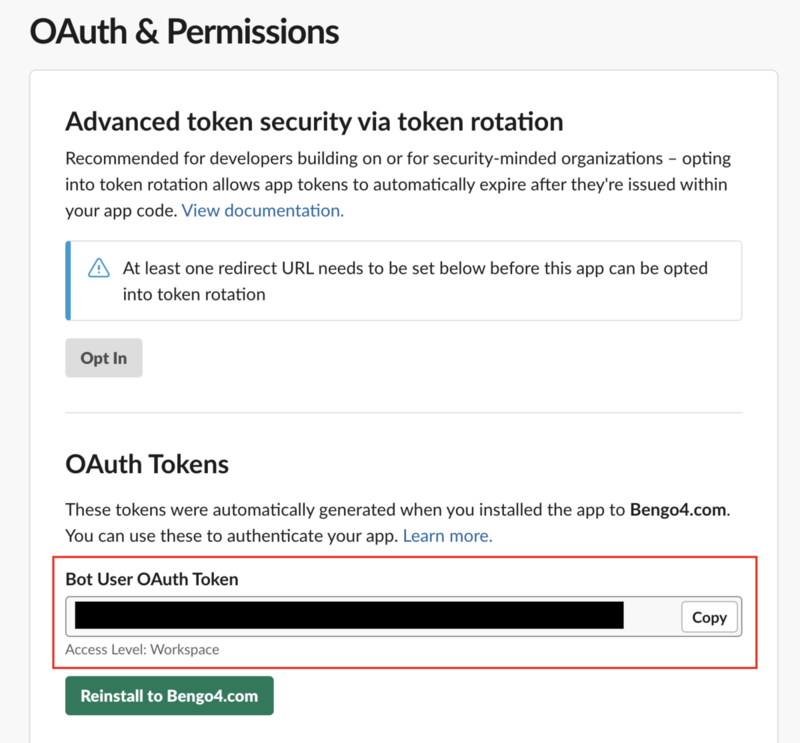The height and width of the screenshot is (743, 800).
Task: Click the blacked-out token value
Action: pyautogui.click(x=349, y=615)
